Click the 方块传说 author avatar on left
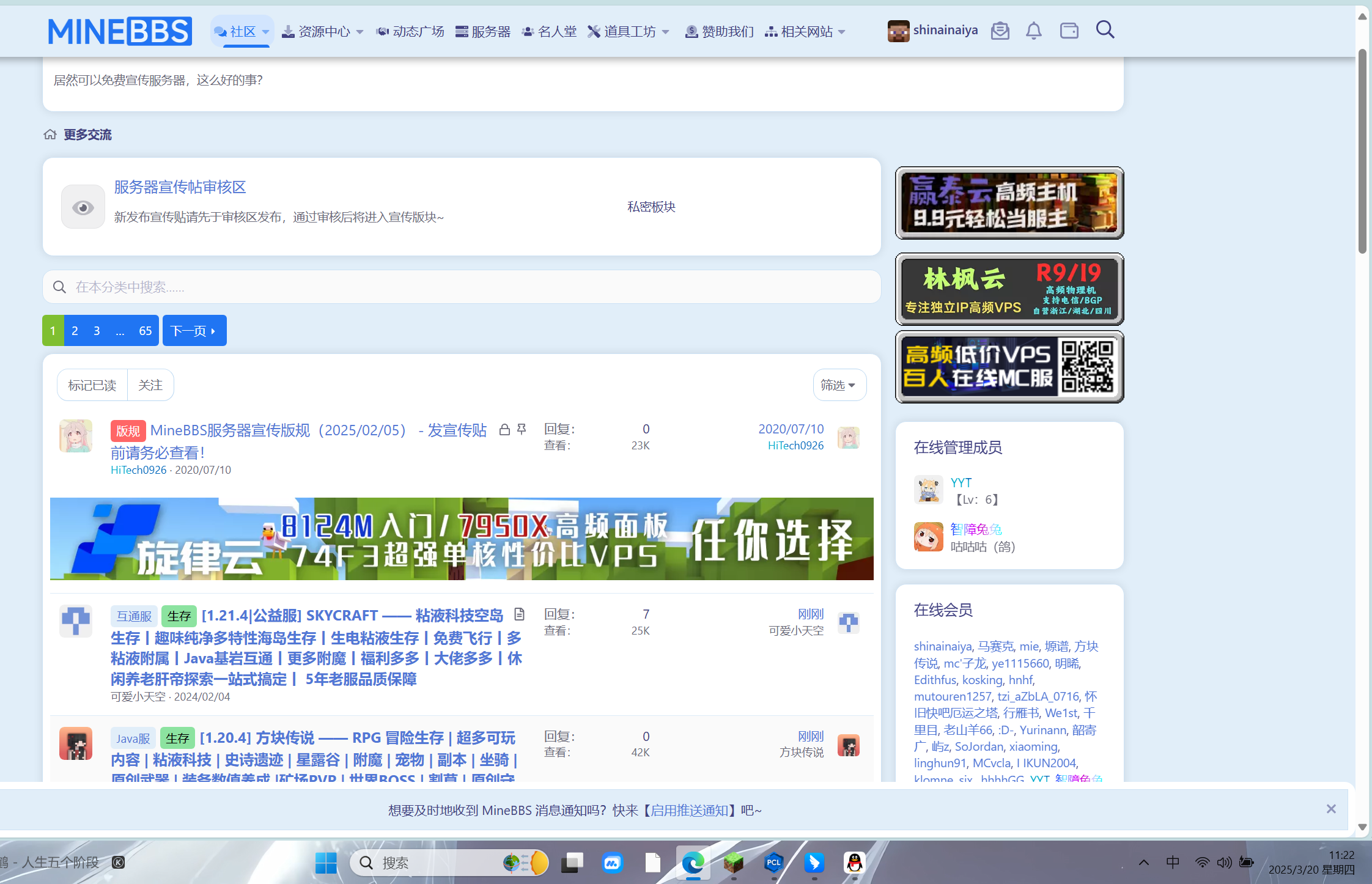1372x884 pixels. pos(76,743)
